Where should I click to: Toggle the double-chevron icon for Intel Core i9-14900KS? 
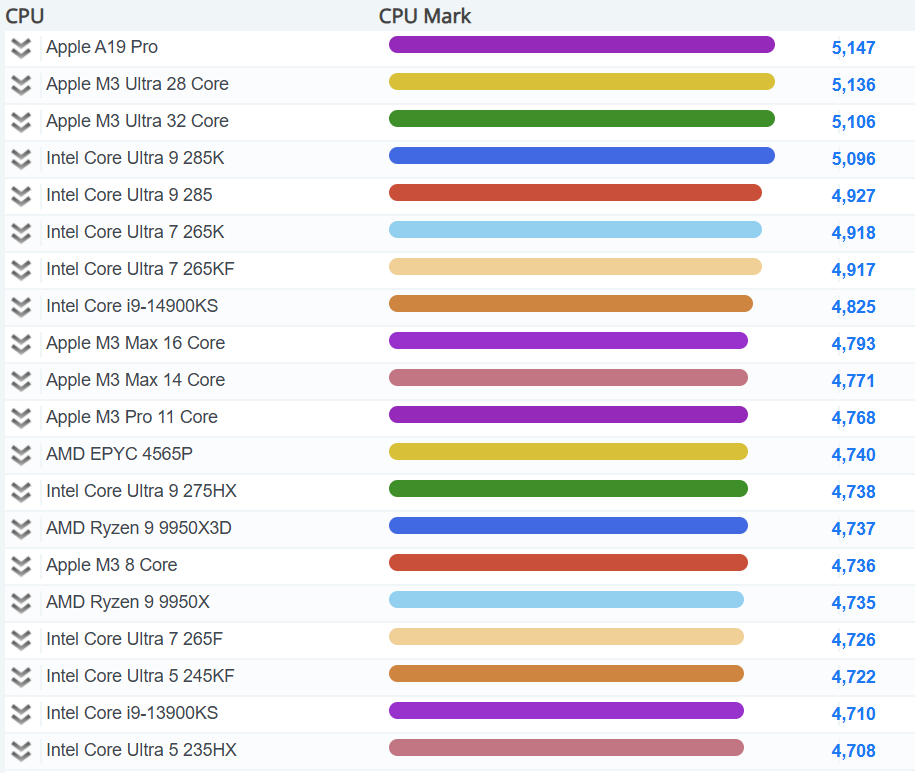click(21, 307)
